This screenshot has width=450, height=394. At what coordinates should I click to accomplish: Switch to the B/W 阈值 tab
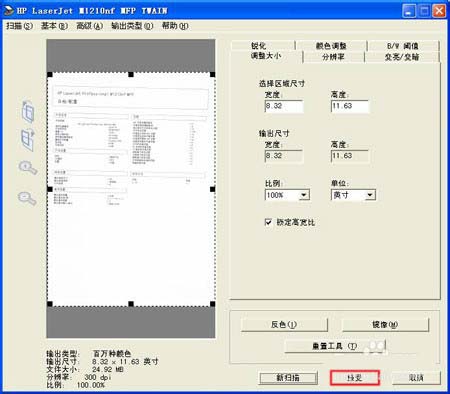pyautogui.click(x=403, y=46)
